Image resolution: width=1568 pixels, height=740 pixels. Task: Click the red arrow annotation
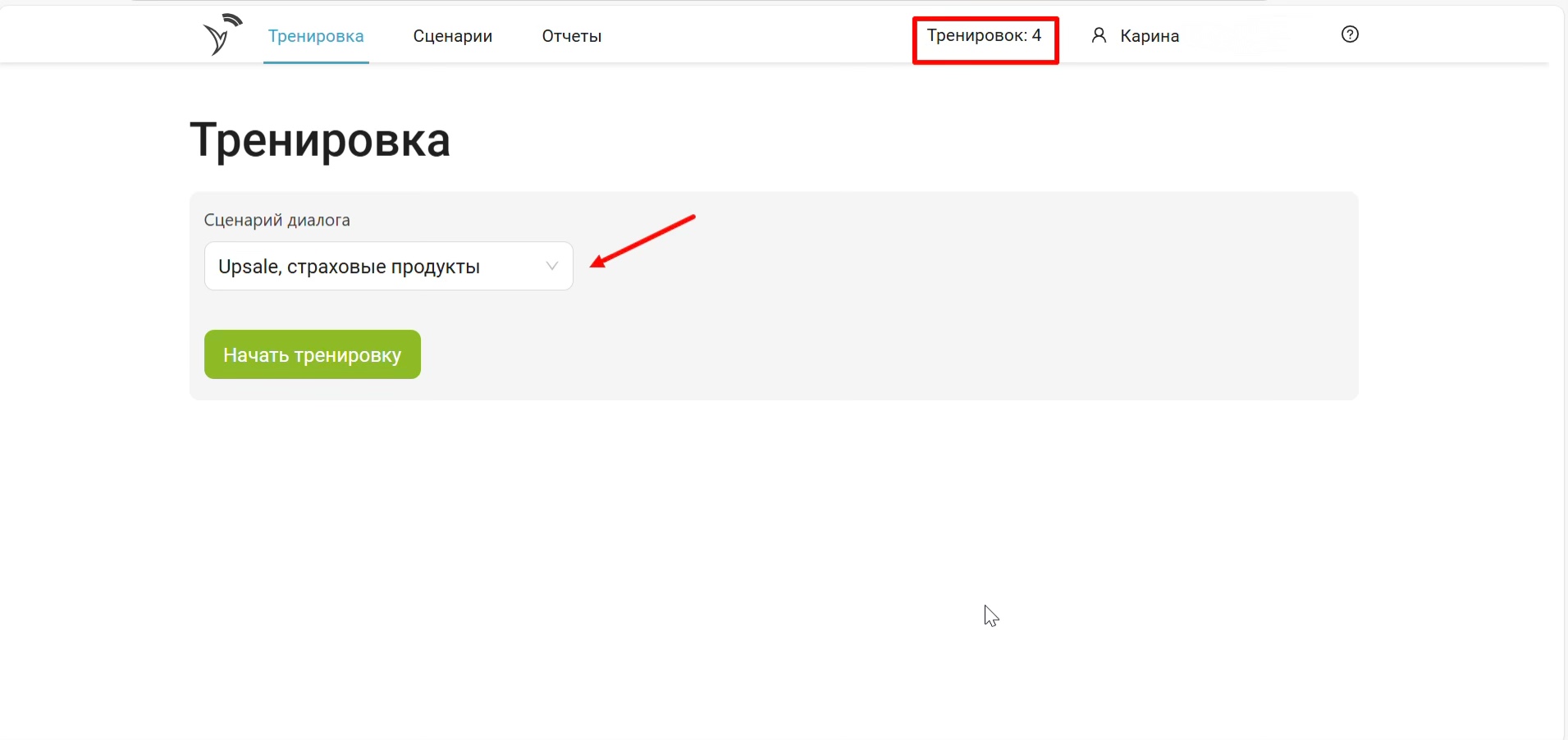pos(642,241)
